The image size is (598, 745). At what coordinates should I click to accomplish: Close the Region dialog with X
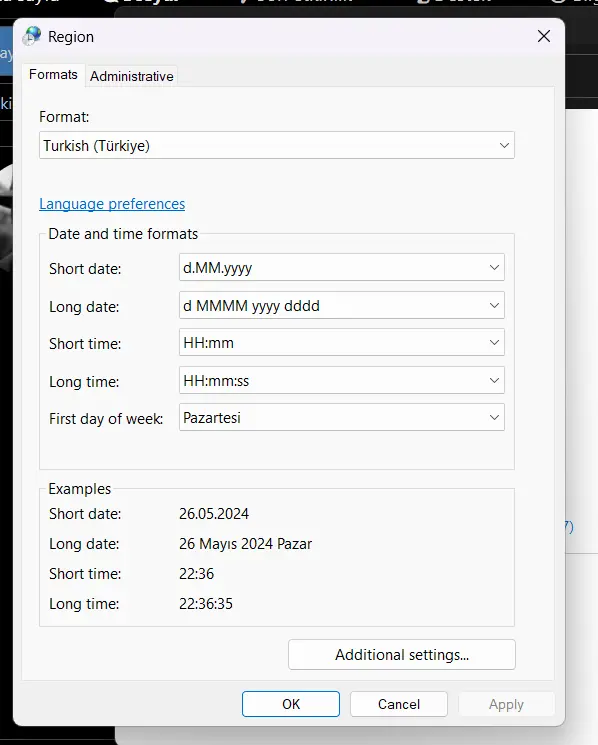[x=544, y=36]
